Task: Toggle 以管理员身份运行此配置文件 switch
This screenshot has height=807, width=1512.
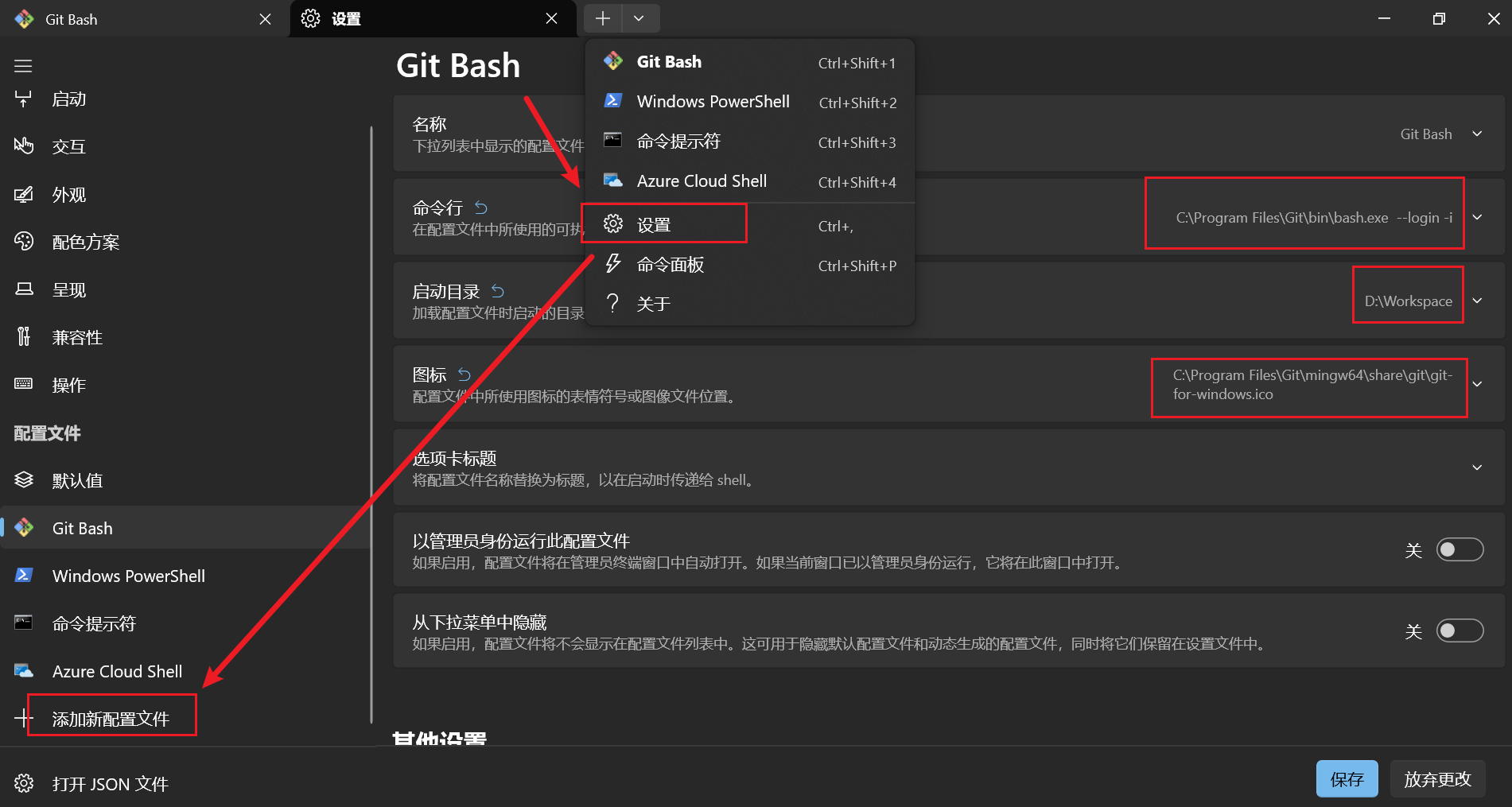Action: tap(1460, 549)
